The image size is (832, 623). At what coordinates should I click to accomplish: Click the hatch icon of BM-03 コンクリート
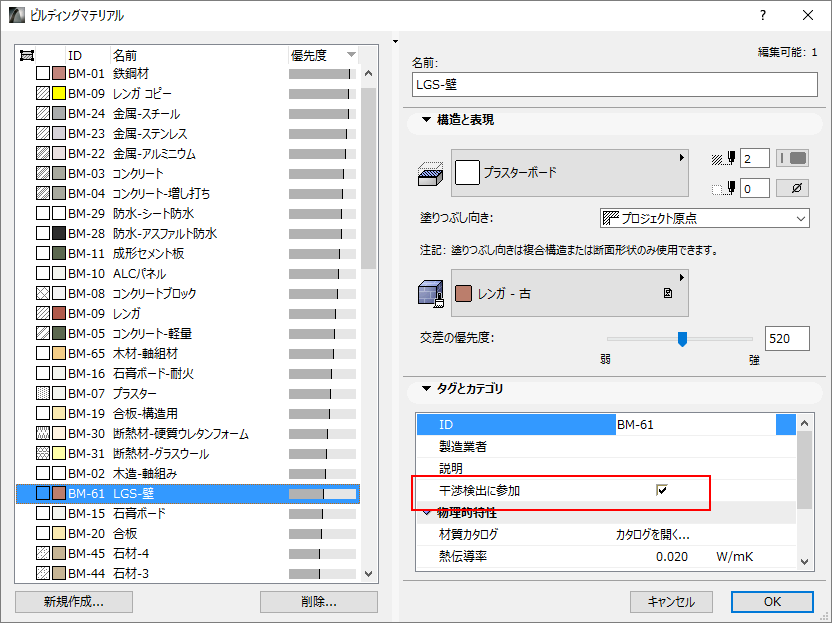tap(43, 173)
